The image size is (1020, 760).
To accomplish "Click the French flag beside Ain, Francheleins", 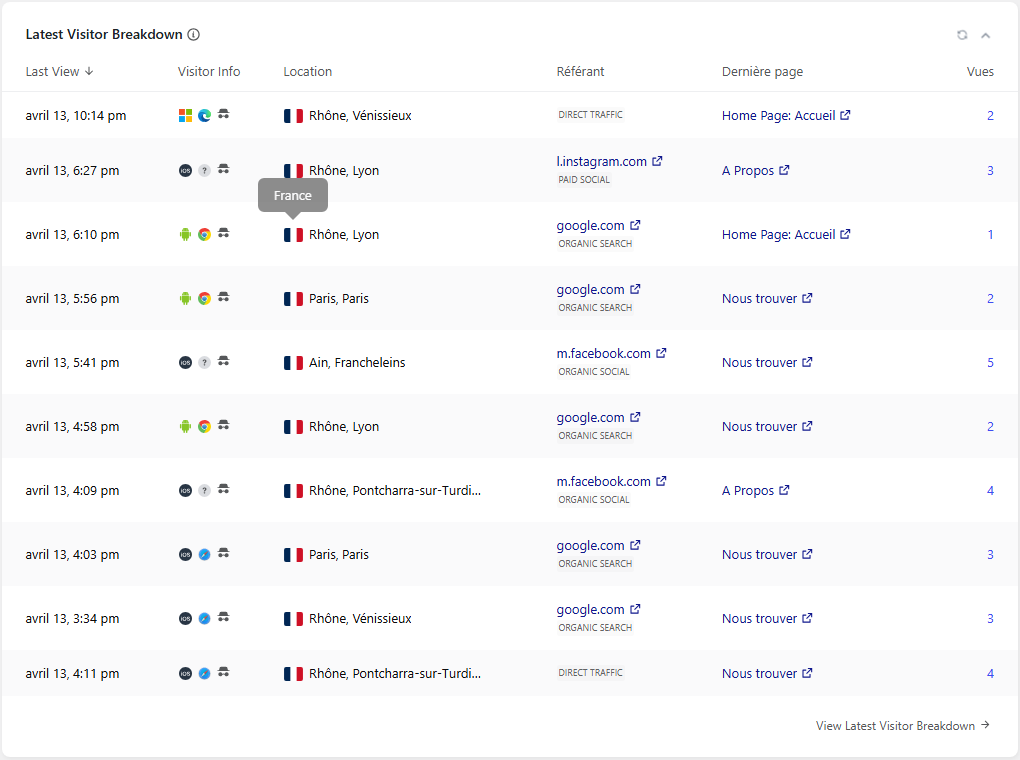I will [x=293, y=363].
